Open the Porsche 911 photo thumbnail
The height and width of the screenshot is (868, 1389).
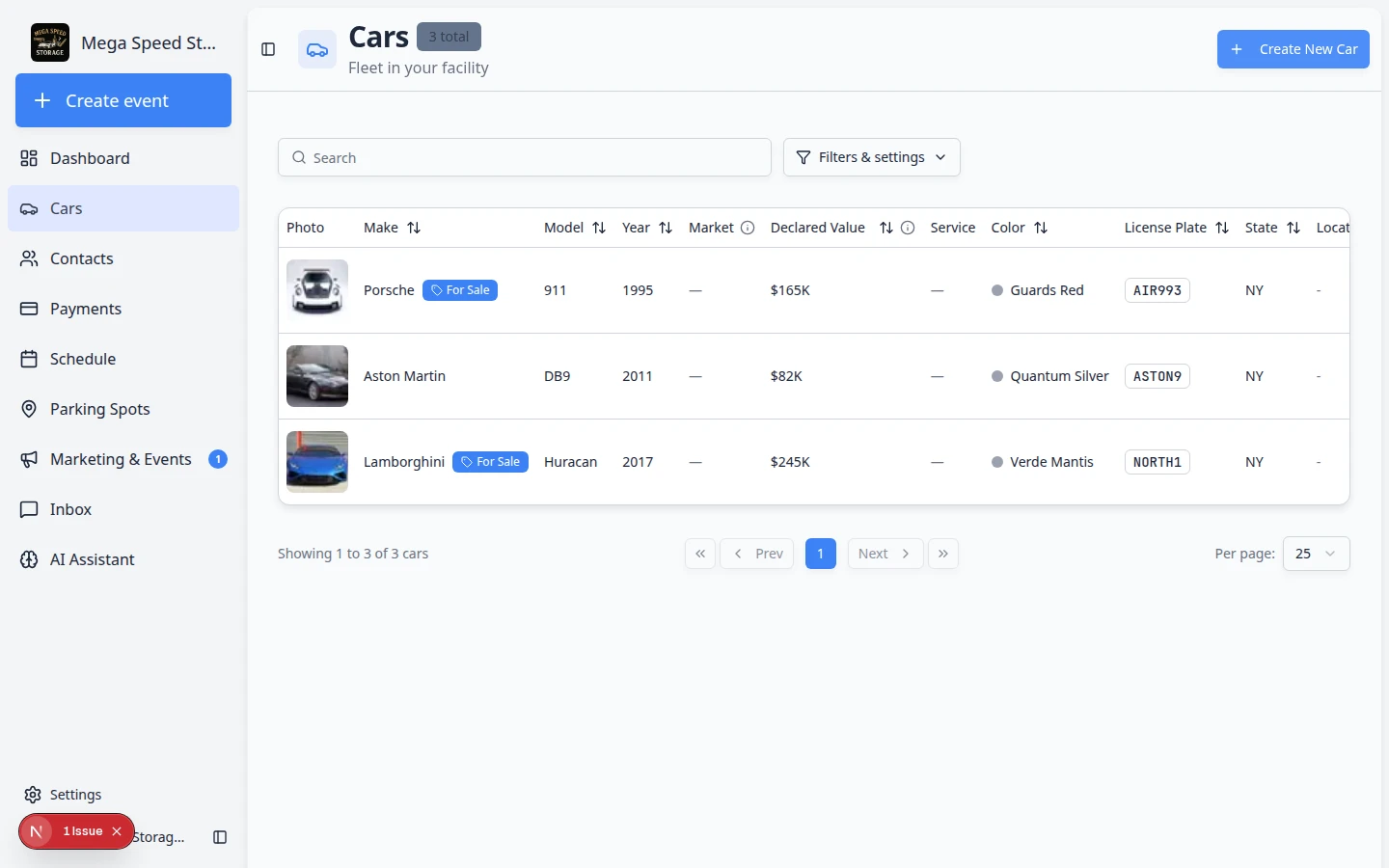[x=317, y=290]
